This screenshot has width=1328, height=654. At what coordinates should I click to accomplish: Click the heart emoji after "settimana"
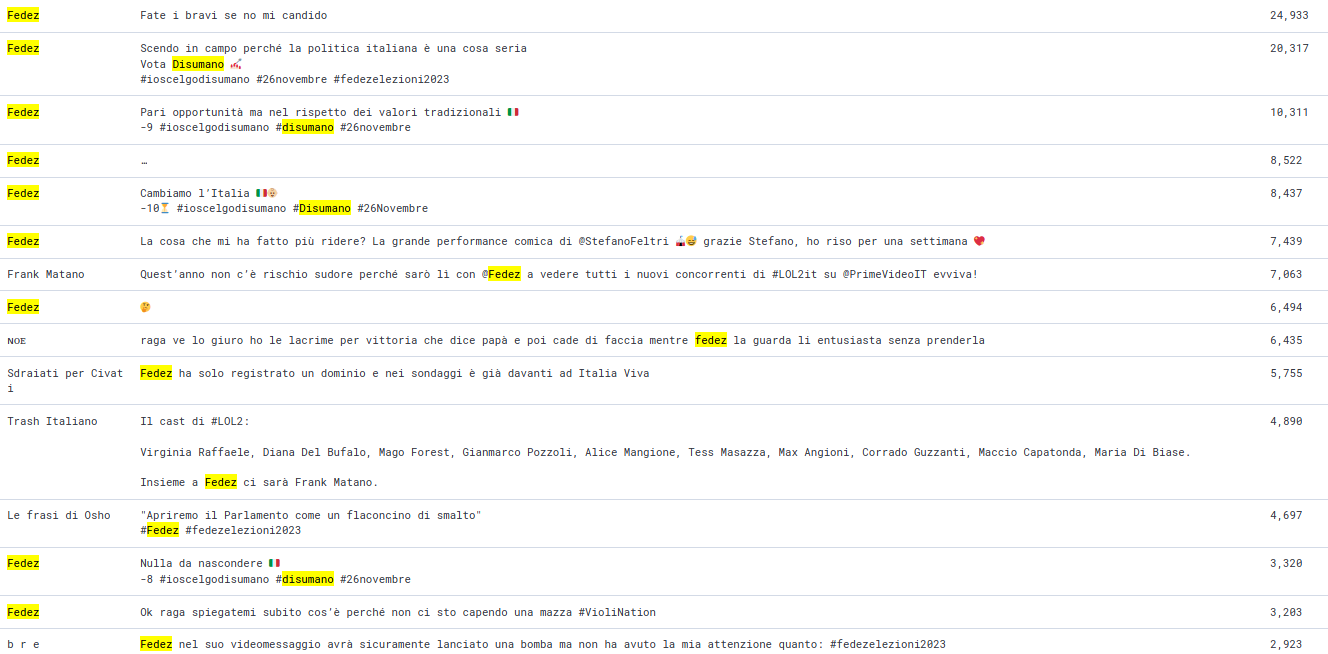coord(979,241)
